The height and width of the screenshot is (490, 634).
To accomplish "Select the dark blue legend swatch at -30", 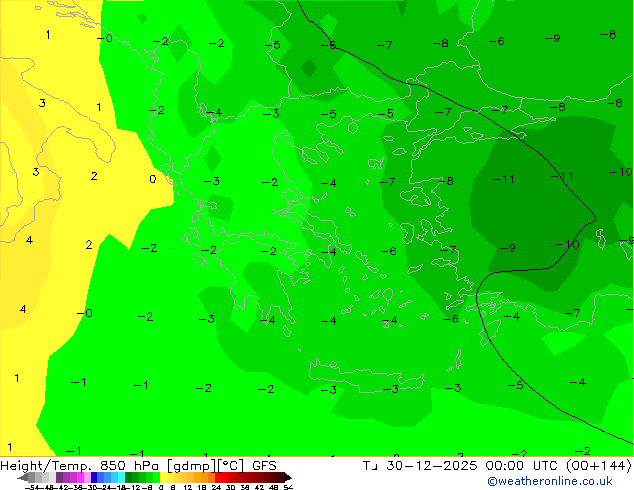I will pos(94,477).
